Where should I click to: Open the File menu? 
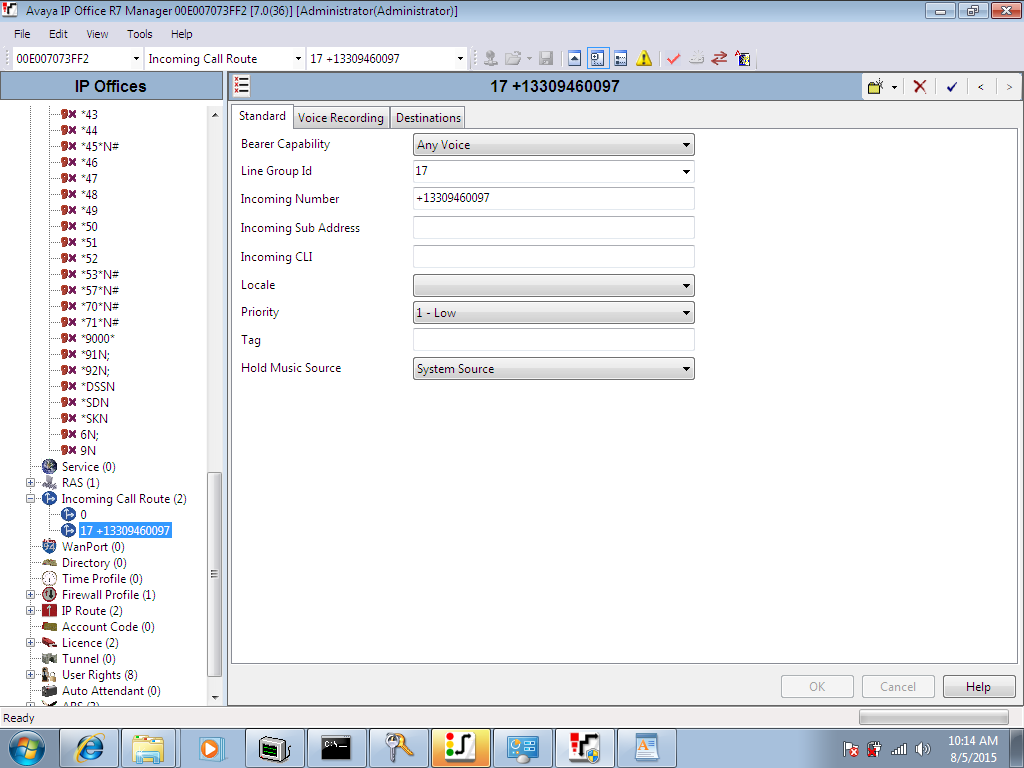click(22, 34)
